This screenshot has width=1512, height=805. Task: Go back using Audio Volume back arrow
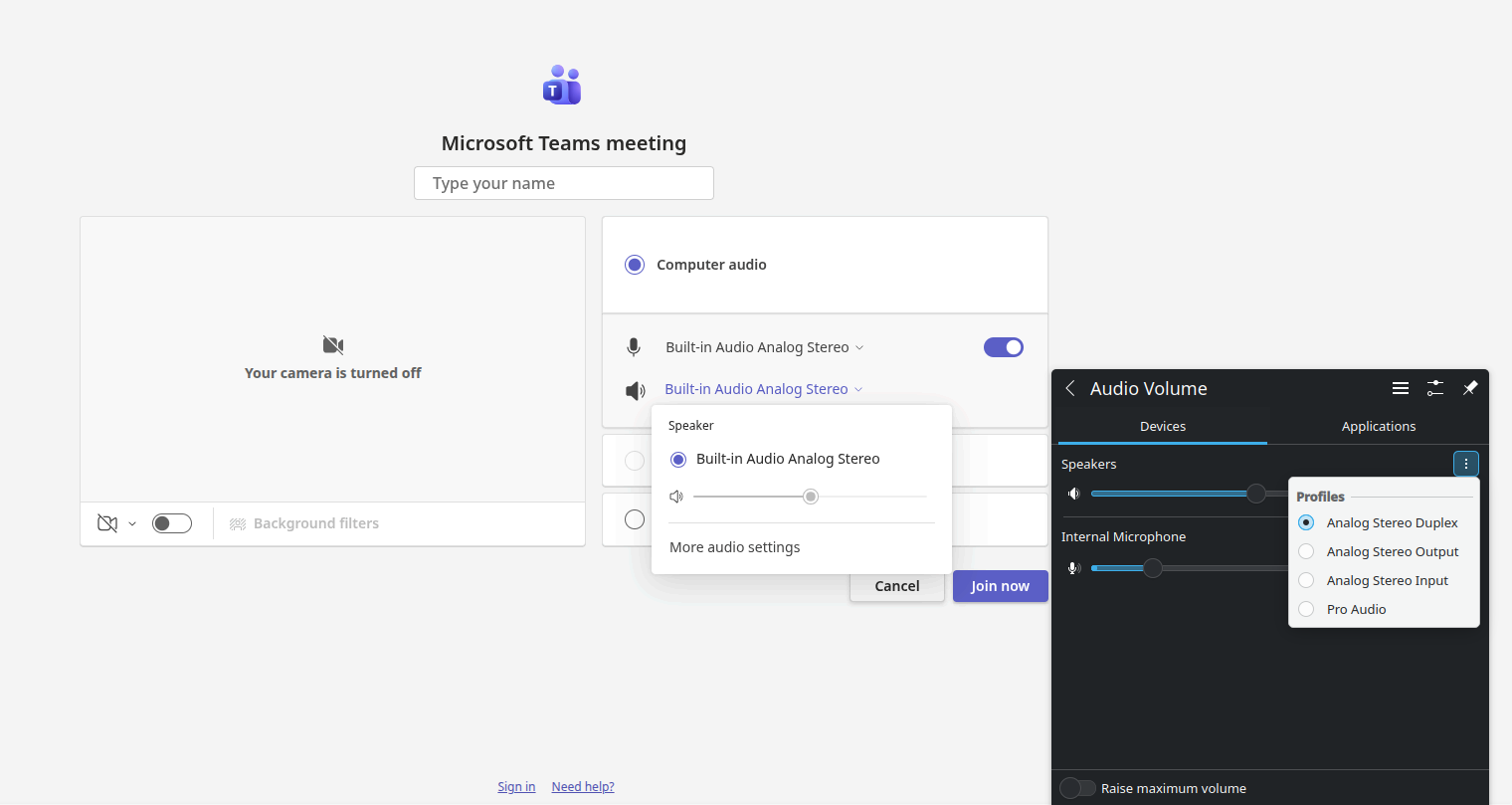pos(1070,388)
